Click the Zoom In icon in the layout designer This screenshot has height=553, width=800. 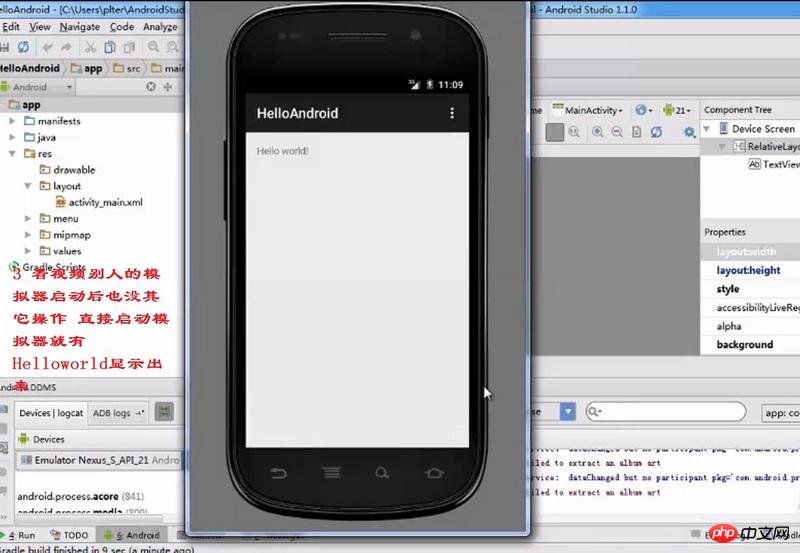597,132
